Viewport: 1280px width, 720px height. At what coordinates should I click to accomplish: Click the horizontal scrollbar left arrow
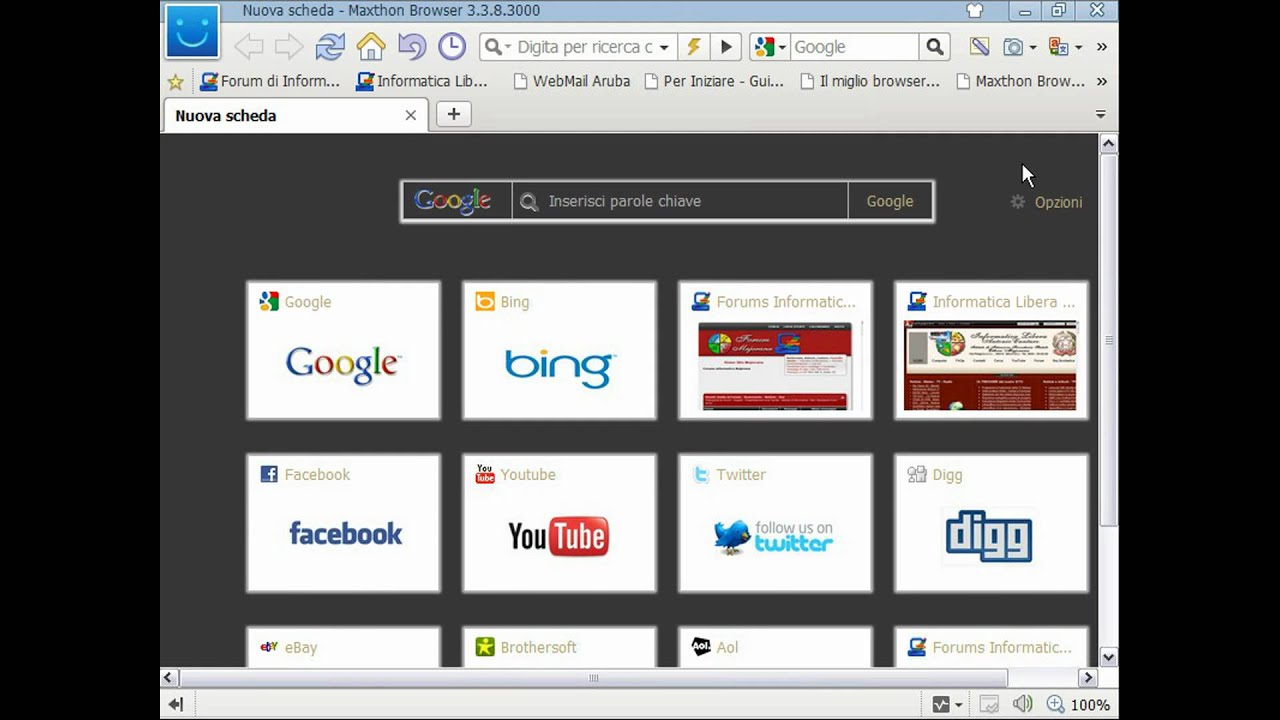(169, 678)
